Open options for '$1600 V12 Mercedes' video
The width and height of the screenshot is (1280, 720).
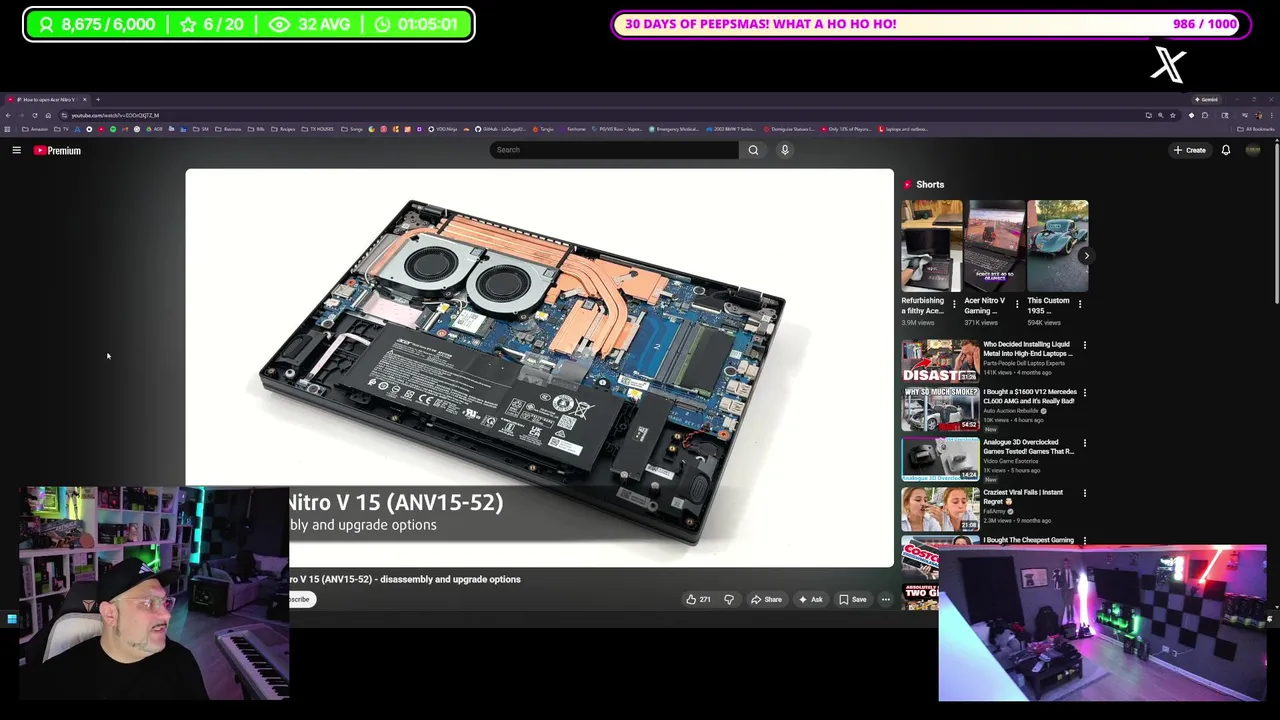(x=1085, y=393)
